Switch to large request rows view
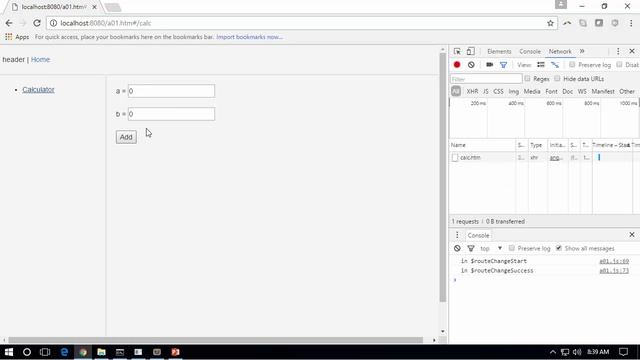640x360 pixels. coord(541,64)
